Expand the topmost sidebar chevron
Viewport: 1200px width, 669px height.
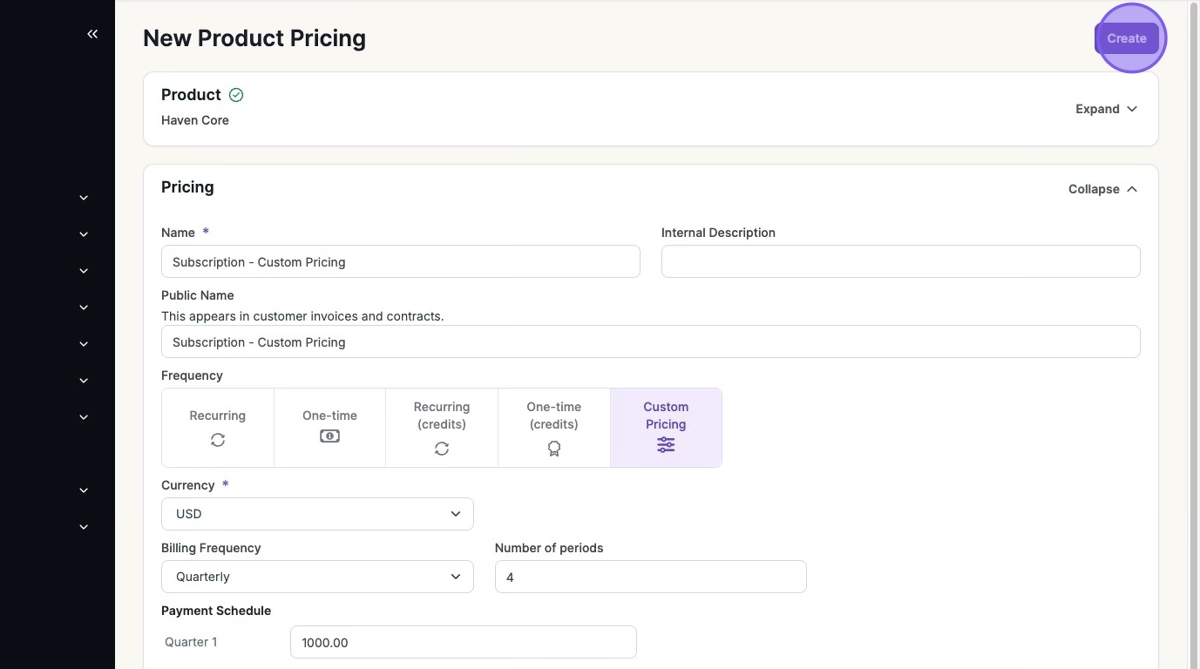tap(84, 198)
